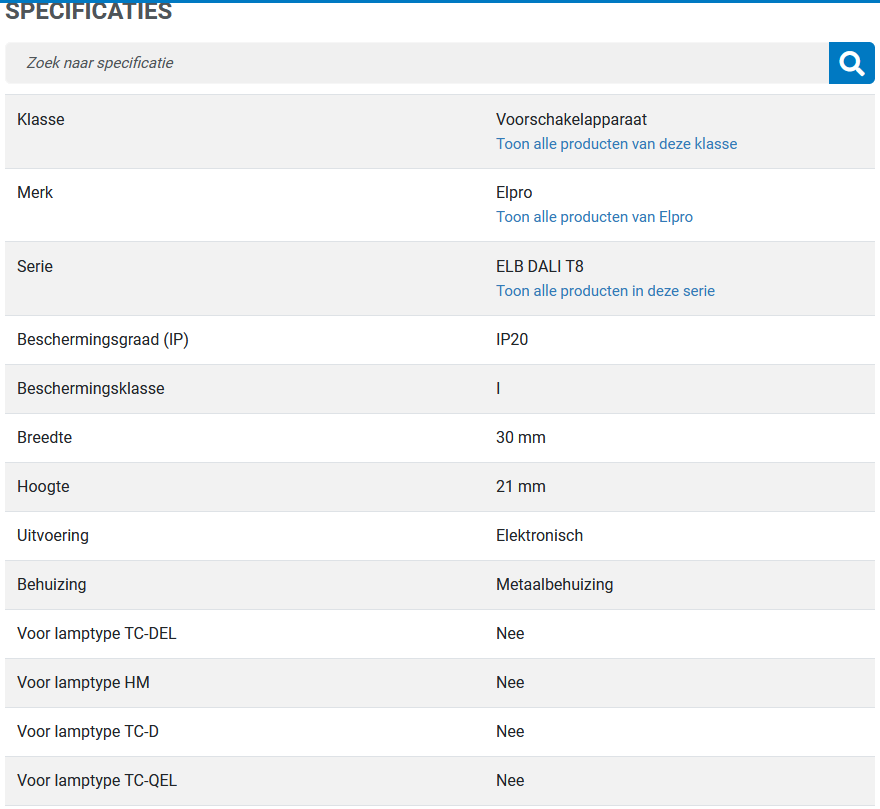Select the 'Klasse' specification label
This screenshot has width=880, height=809.
[40, 120]
